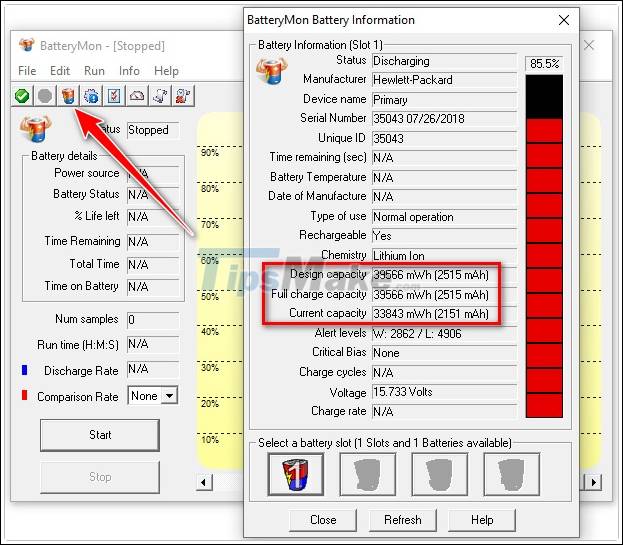Click the Design capacity 39566 mWh value
This screenshot has height=545, width=623.
(444, 275)
